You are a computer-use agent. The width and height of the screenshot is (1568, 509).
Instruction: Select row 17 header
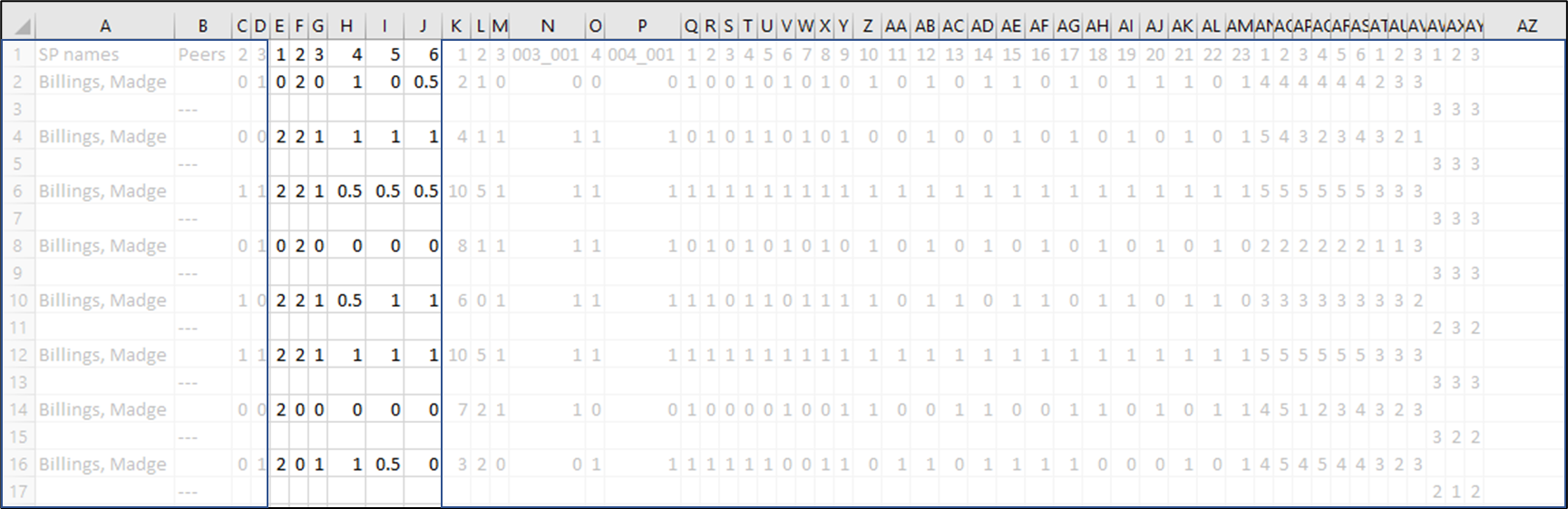pyautogui.click(x=18, y=491)
